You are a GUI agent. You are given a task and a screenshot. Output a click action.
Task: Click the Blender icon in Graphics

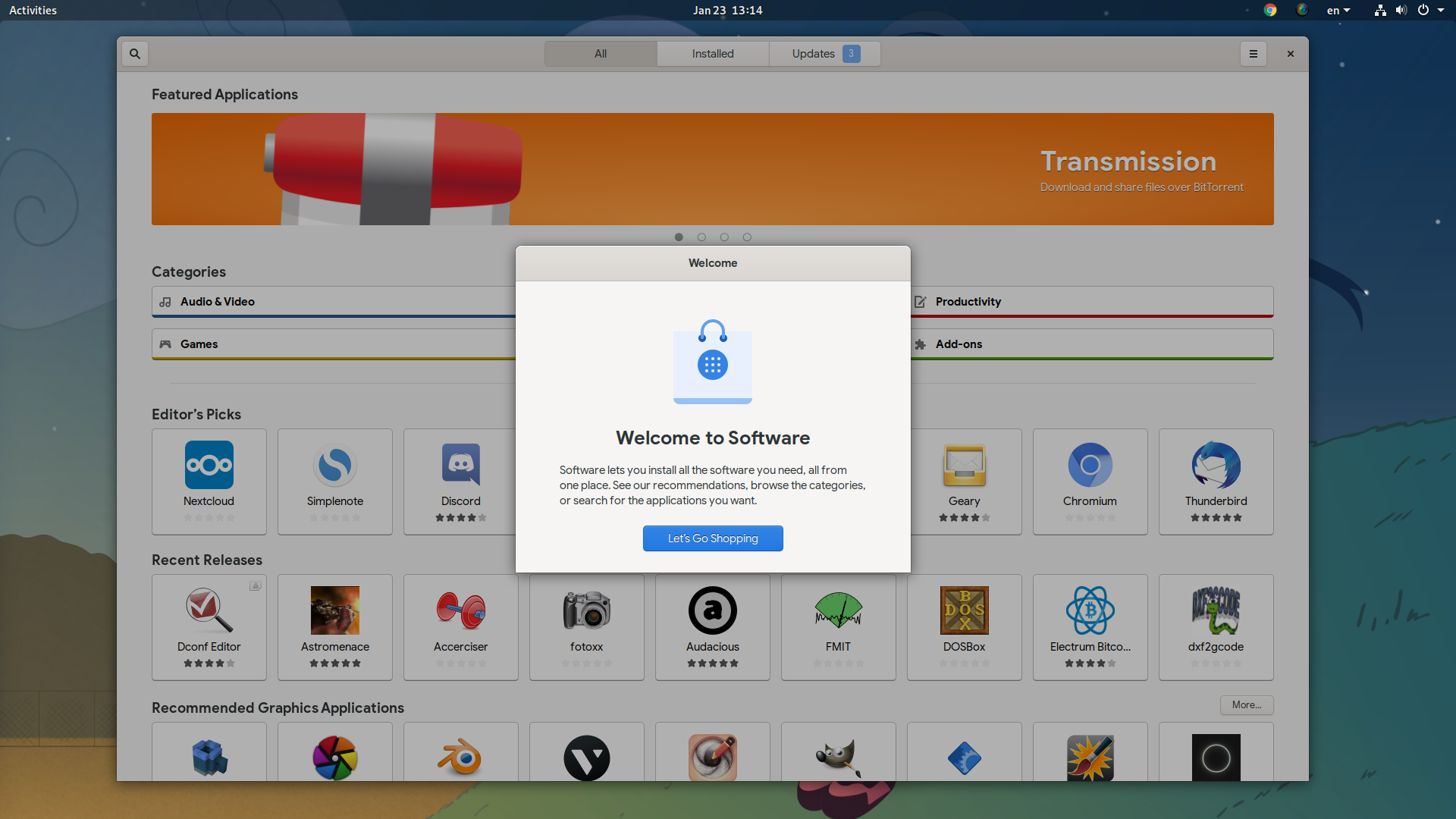461,758
